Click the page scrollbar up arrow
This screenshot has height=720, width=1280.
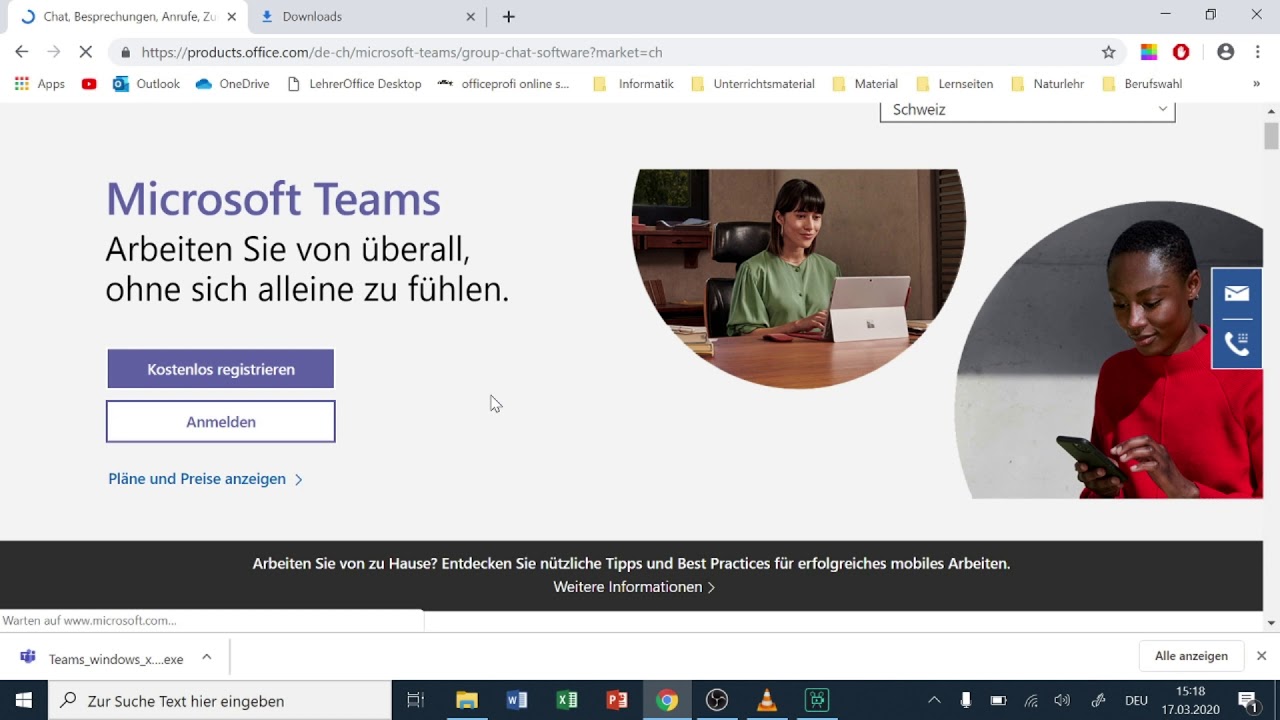pos(1271,110)
